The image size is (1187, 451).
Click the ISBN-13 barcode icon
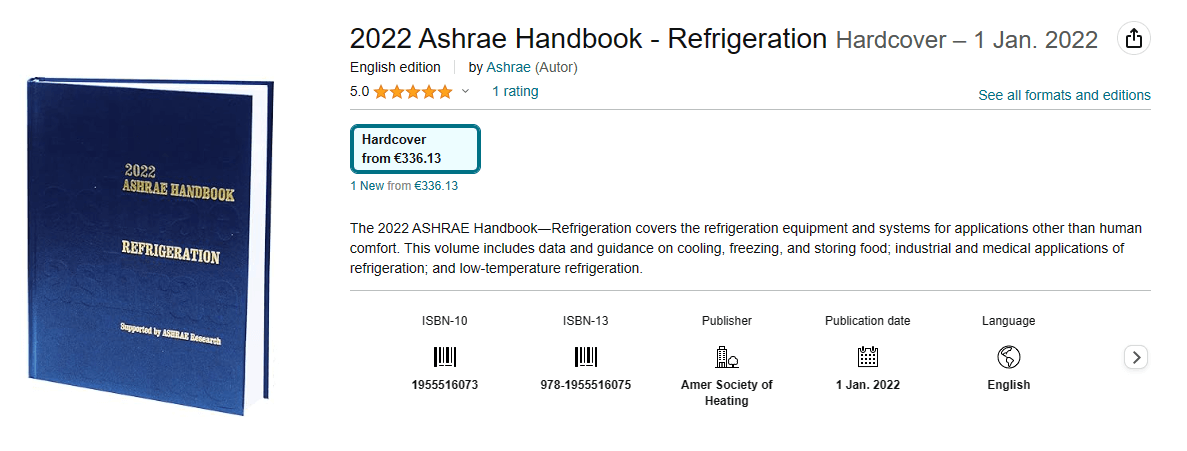pyautogui.click(x=585, y=357)
